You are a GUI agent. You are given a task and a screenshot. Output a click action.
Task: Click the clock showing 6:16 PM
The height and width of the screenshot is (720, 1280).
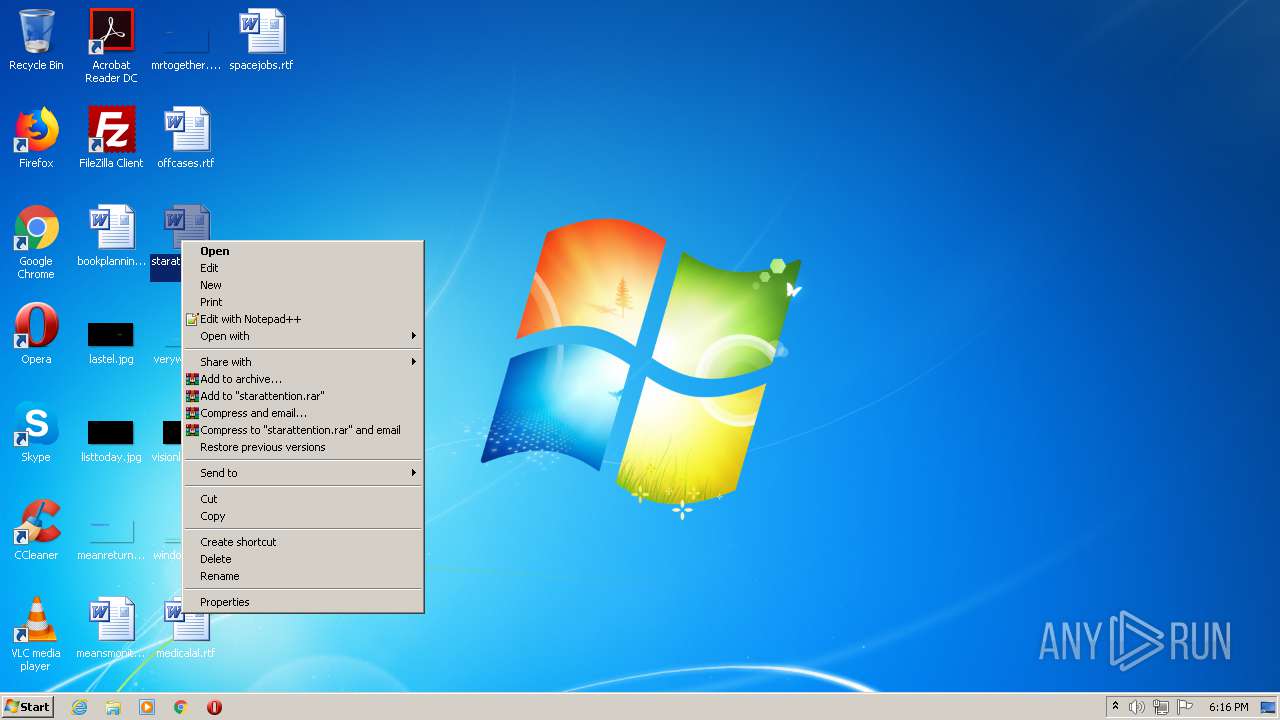tap(1228, 707)
